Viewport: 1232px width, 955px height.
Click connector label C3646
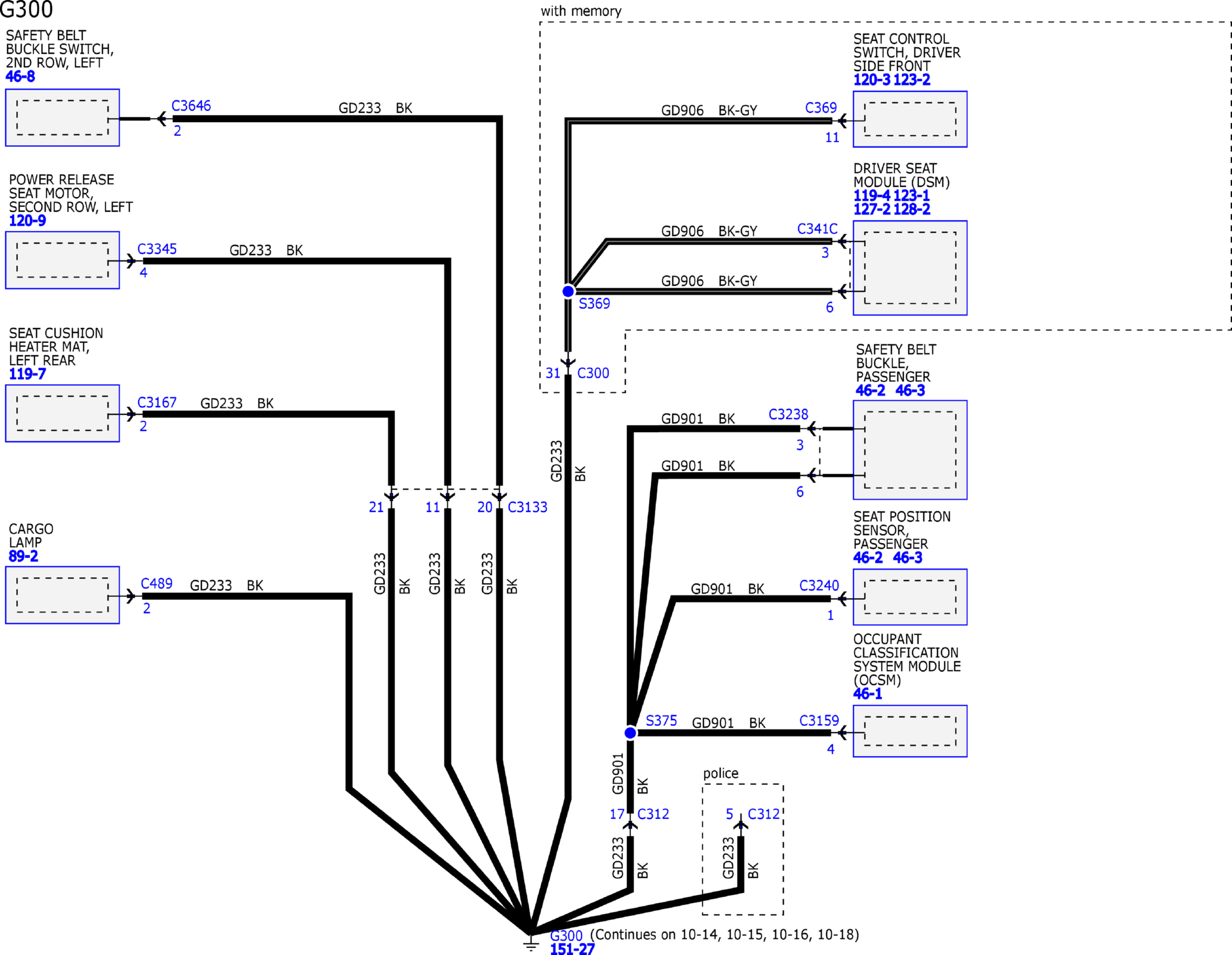(191, 106)
